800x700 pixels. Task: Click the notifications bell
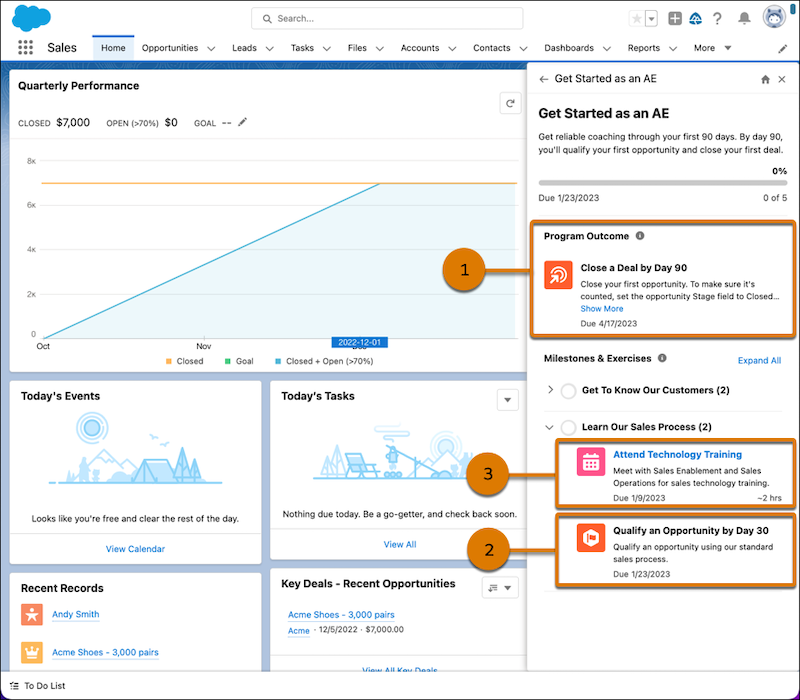[x=742, y=18]
